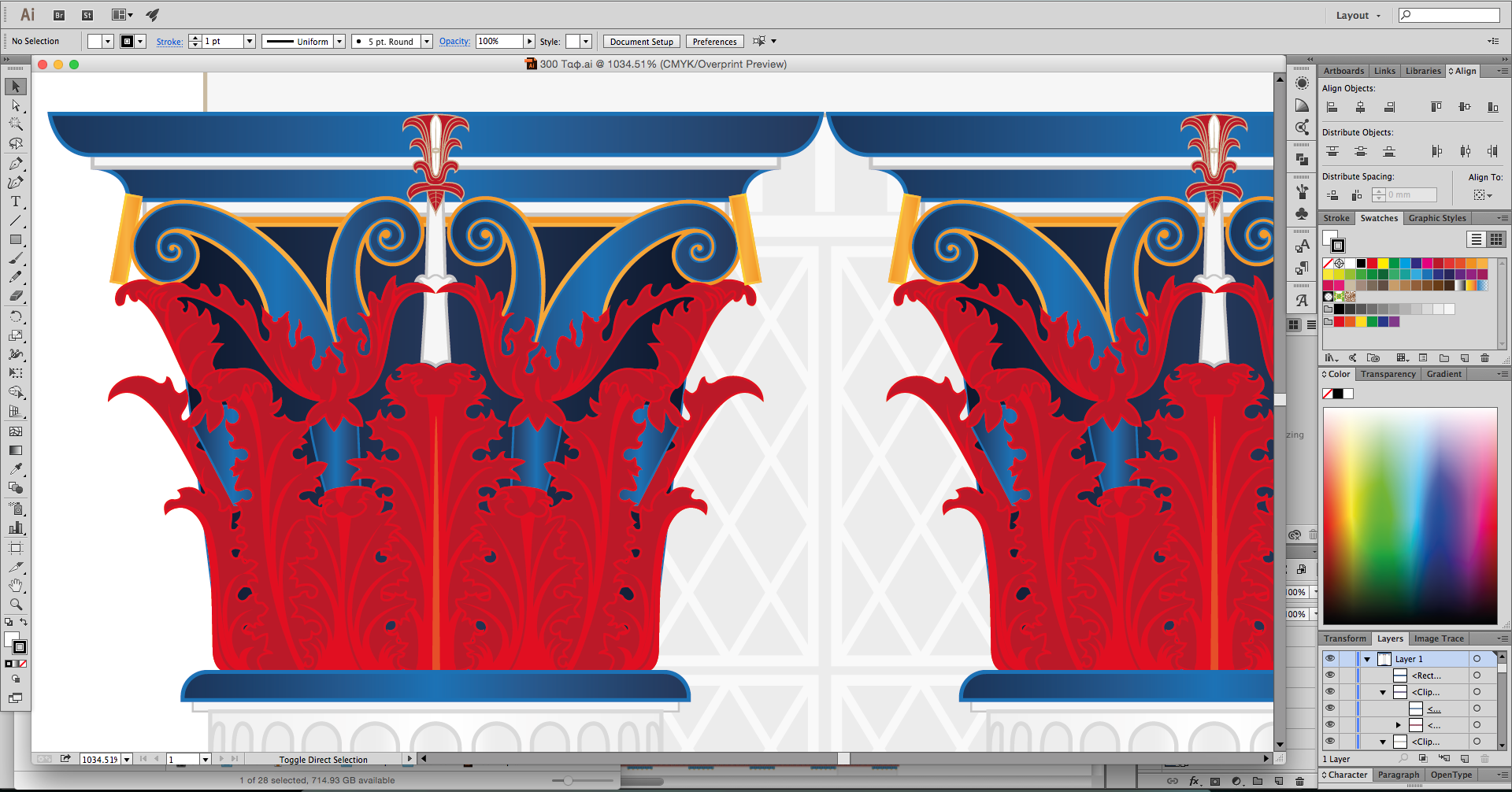Image resolution: width=1512 pixels, height=792 pixels.
Task: Click target circle of <Rect...> row
Action: (1477, 675)
